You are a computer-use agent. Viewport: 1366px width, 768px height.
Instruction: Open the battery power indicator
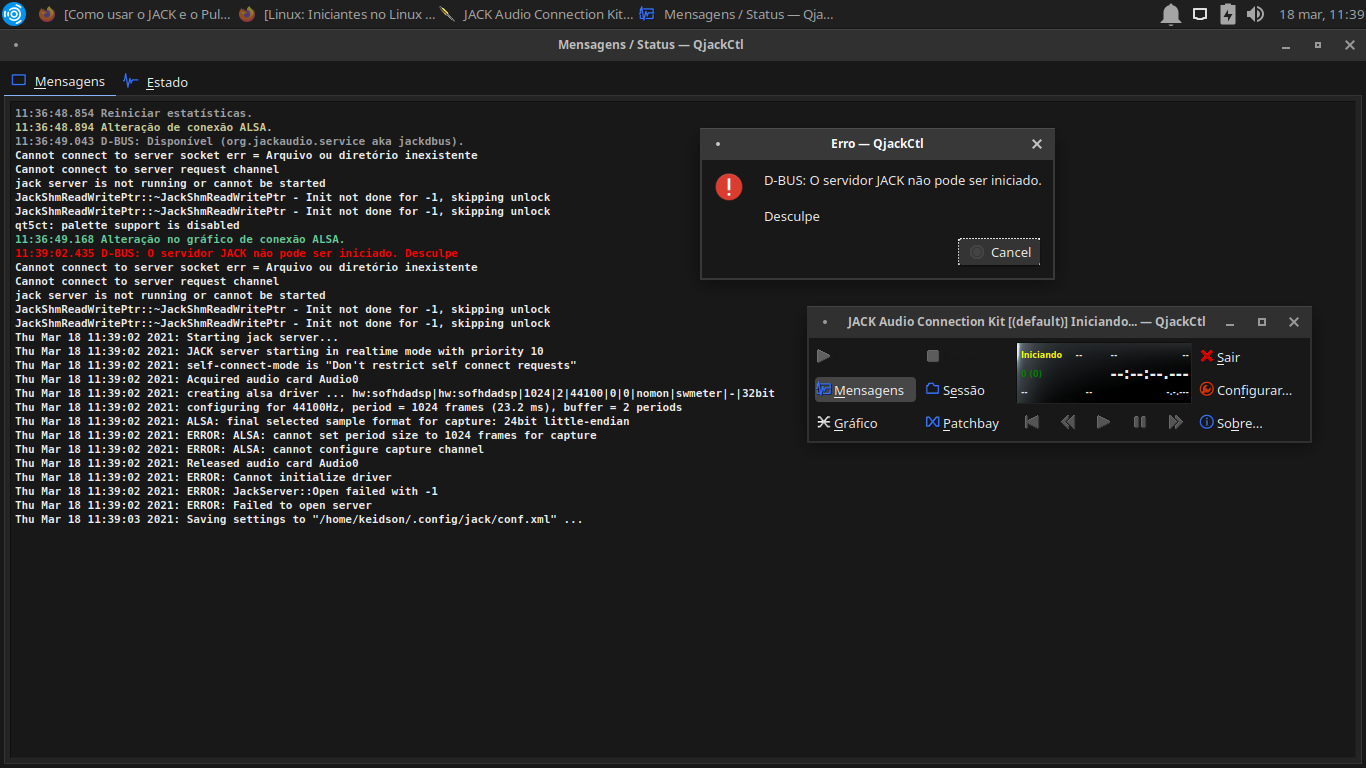[x=1228, y=14]
